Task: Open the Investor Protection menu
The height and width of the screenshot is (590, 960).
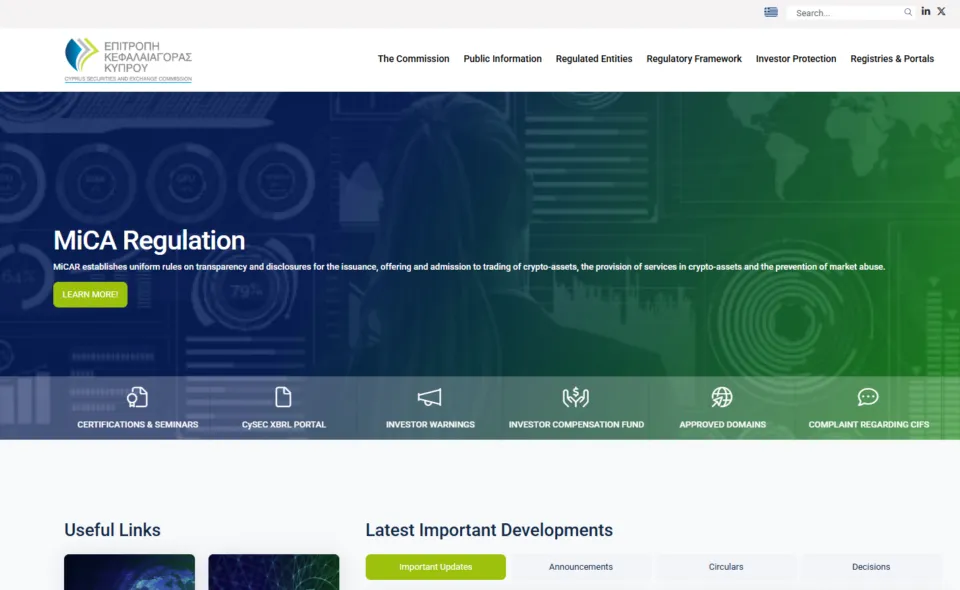Action: [796, 59]
